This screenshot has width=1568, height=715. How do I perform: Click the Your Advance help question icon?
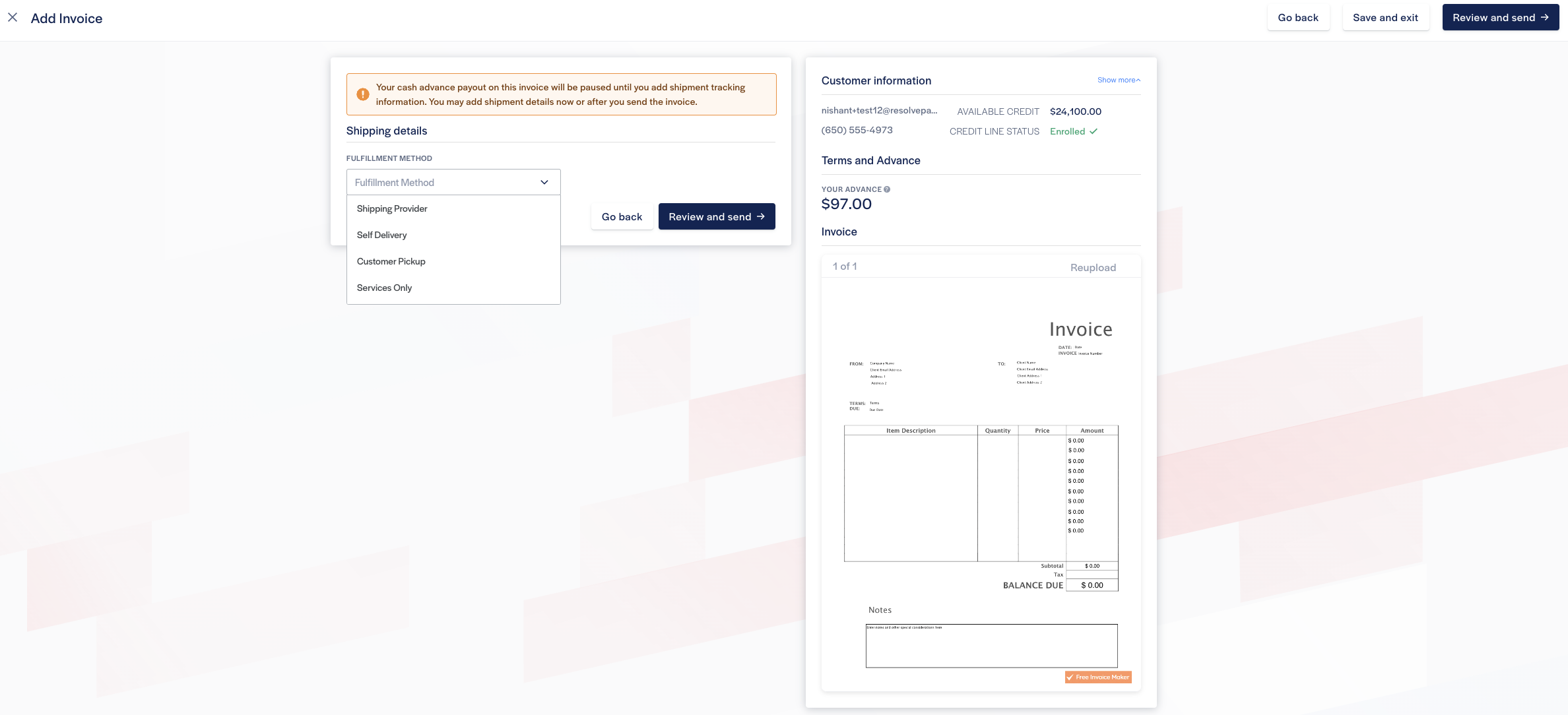(x=887, y=189)
